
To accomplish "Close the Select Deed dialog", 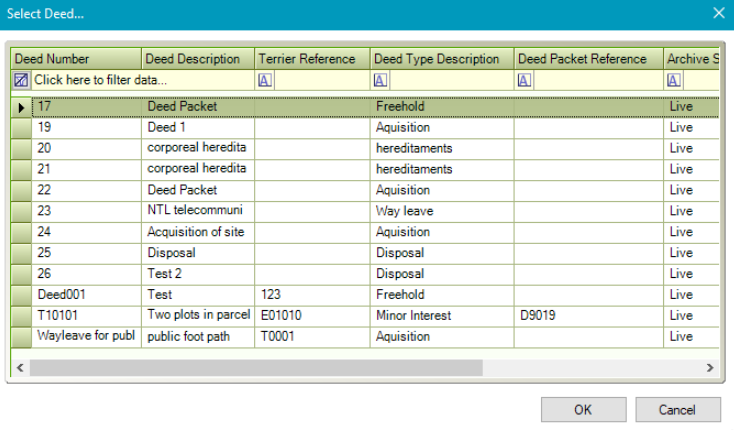I will coord(717,13).
